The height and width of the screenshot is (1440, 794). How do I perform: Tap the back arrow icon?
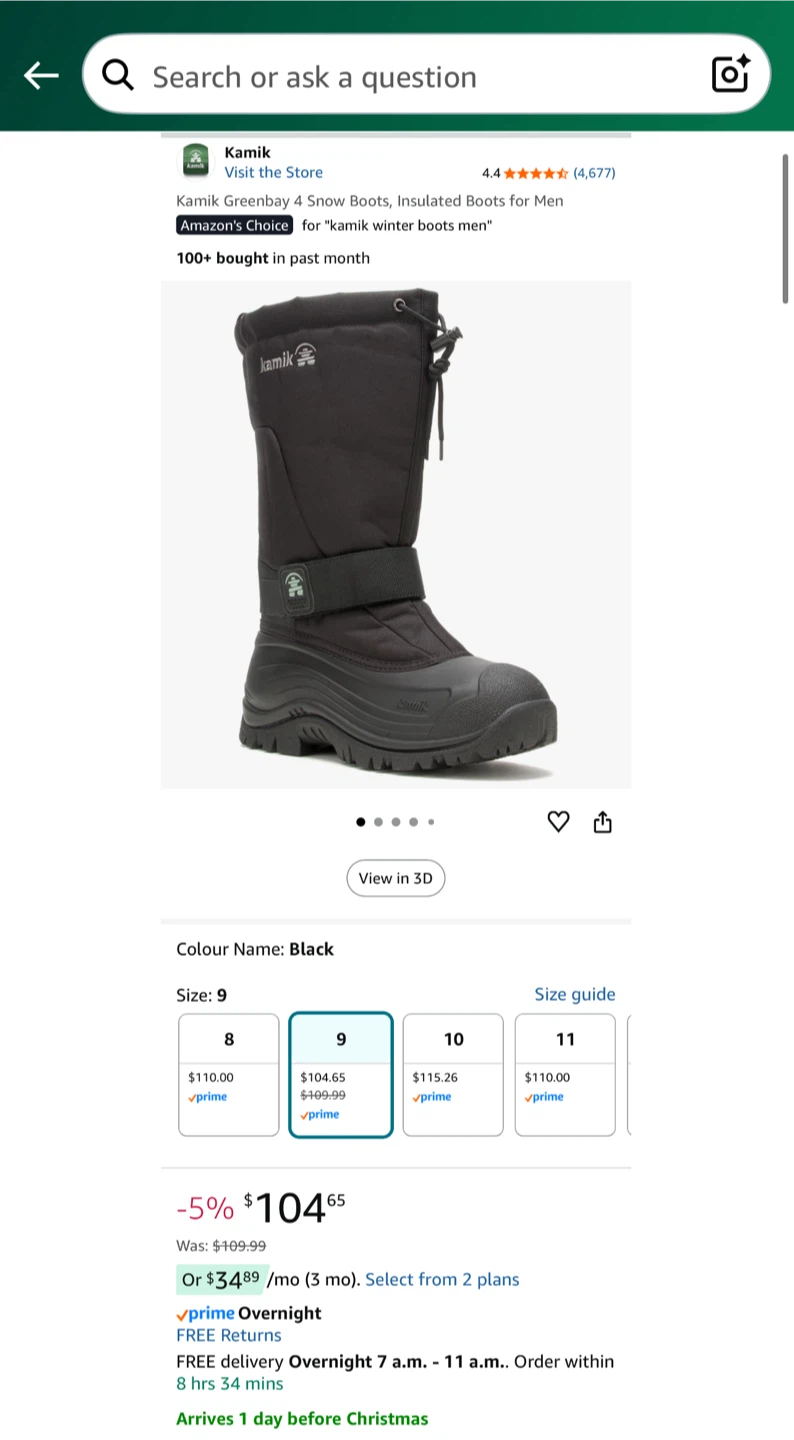[x=41, y=75]
